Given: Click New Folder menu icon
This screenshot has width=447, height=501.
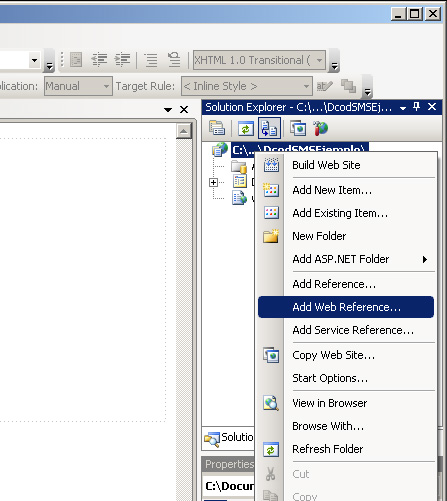Looking at the screenshot, I should click(x=271, y=236).
